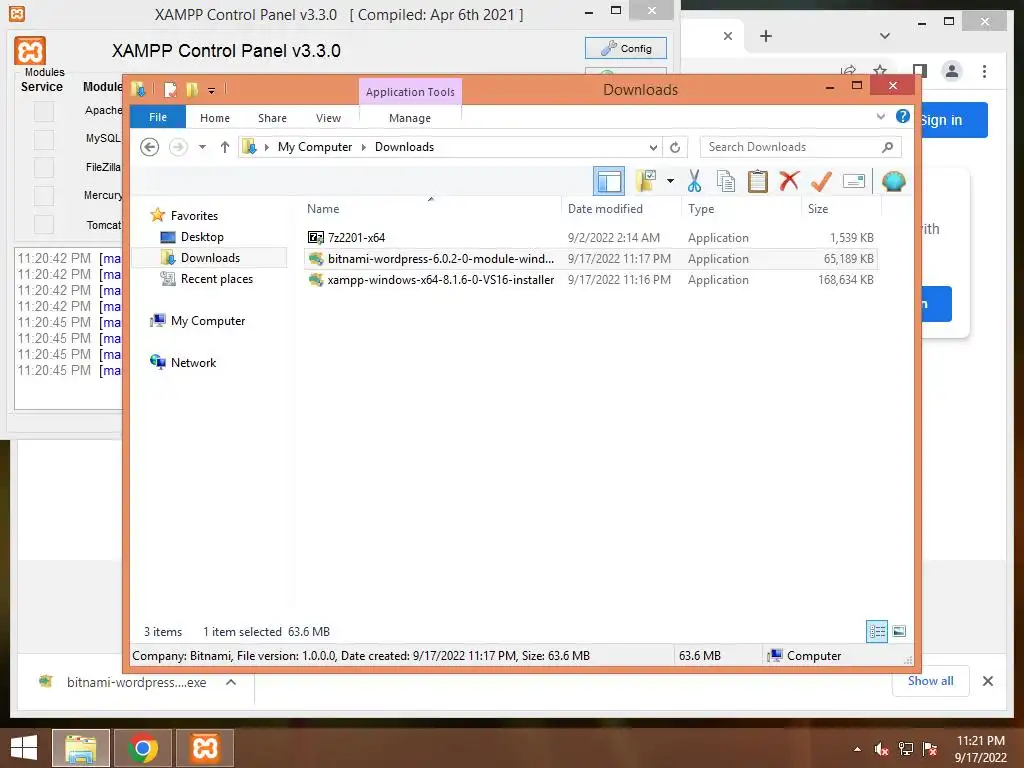Click the Windows Start button
1024x768 pixels.
point(24,748)
